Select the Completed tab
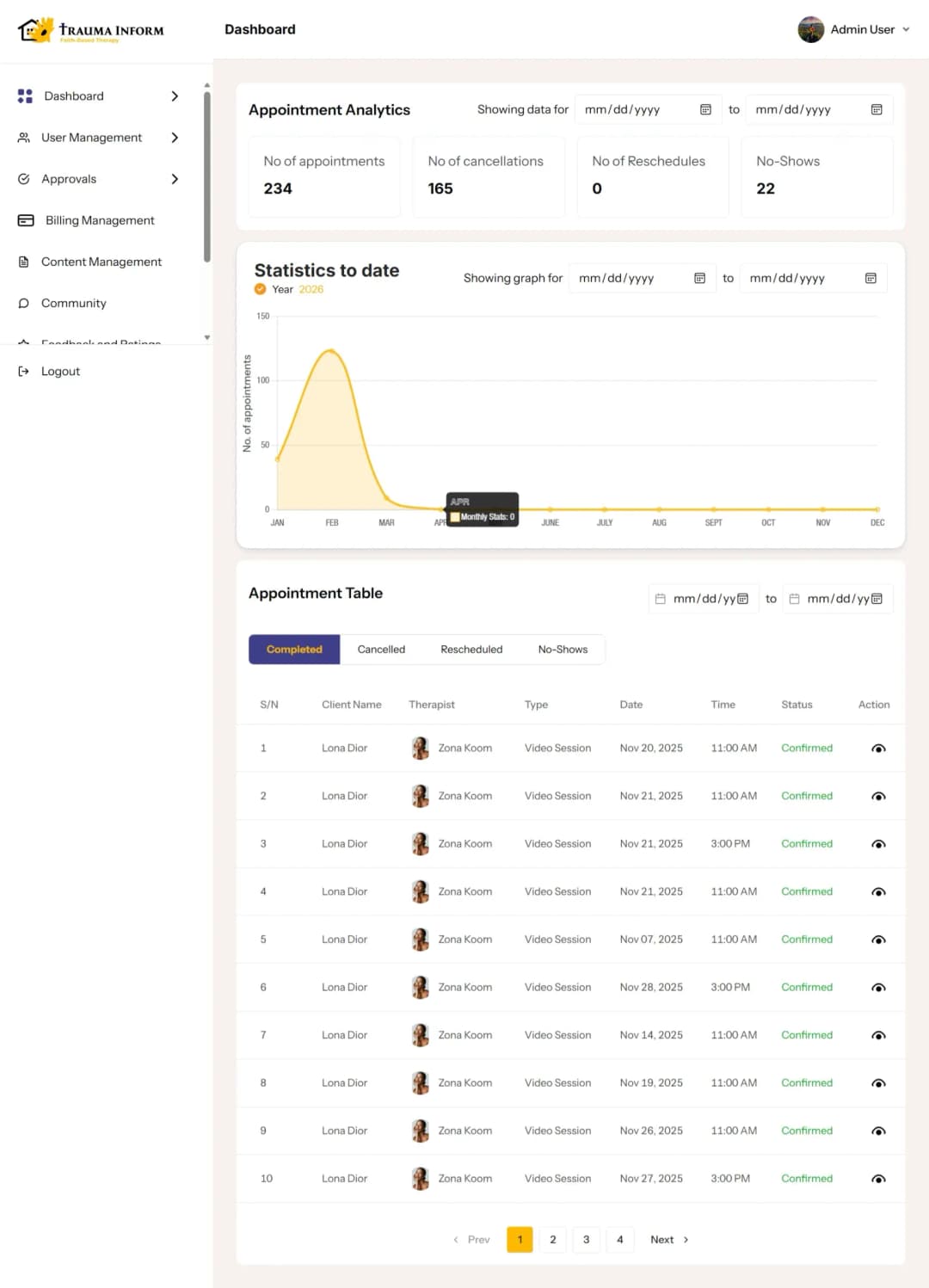This screenshot has width=929, height=1288. coord(294,650)
